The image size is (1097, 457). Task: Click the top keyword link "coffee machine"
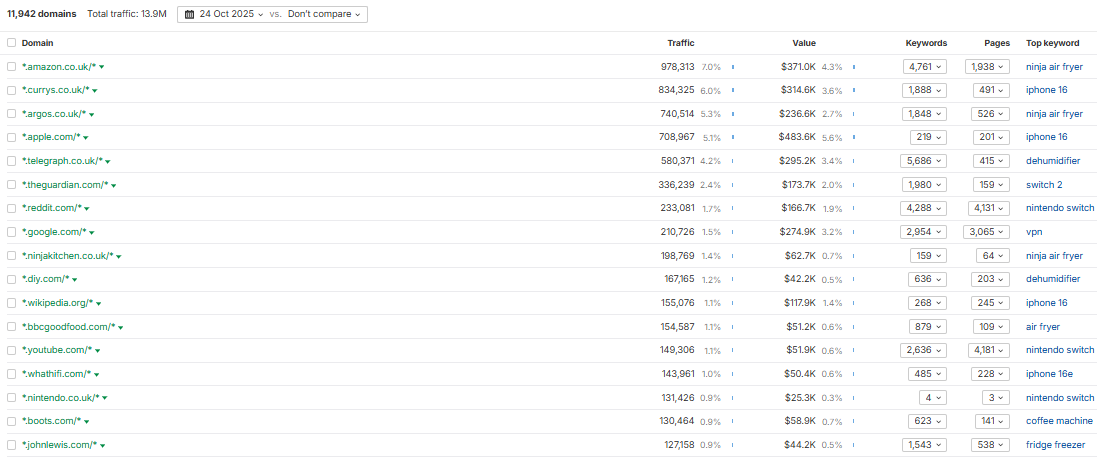(x=1059, y=421)
